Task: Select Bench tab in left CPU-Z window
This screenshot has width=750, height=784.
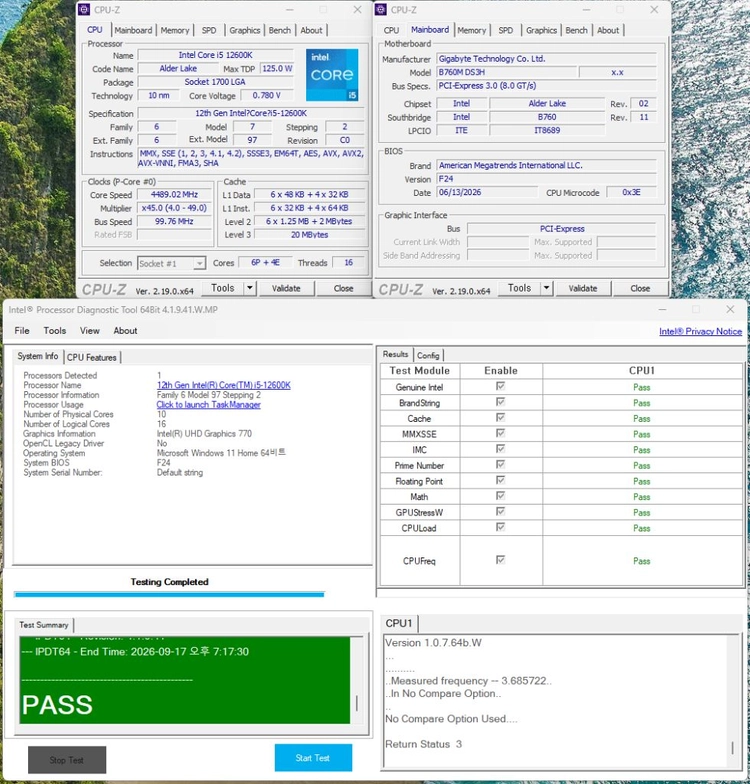Action: (x=280, y=30)
